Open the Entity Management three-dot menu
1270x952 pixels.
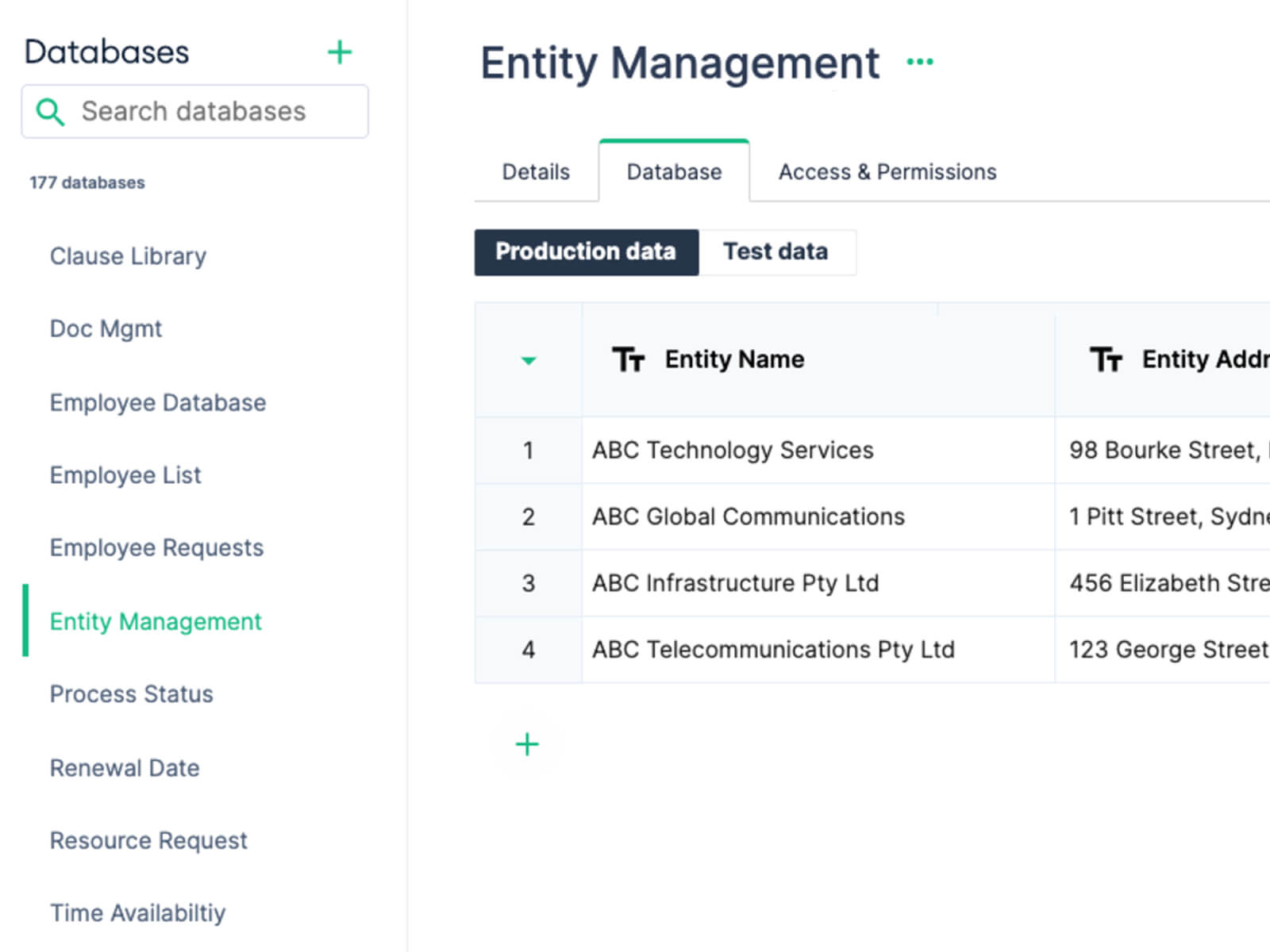pos(920,61)
